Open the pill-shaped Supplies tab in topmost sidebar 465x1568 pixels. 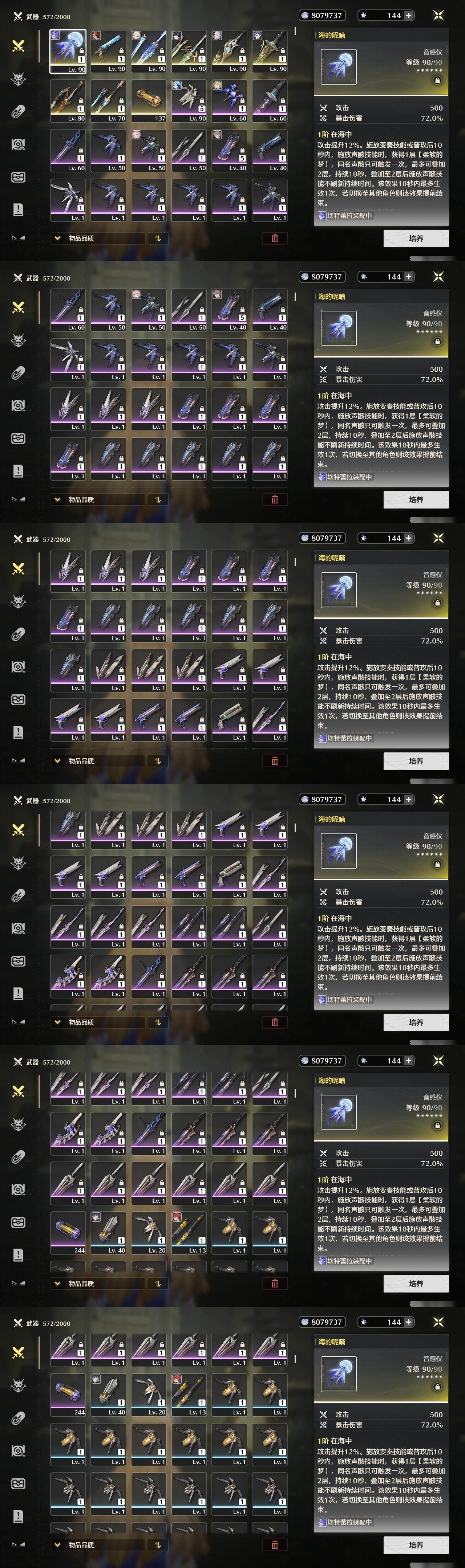pos(18,111)
